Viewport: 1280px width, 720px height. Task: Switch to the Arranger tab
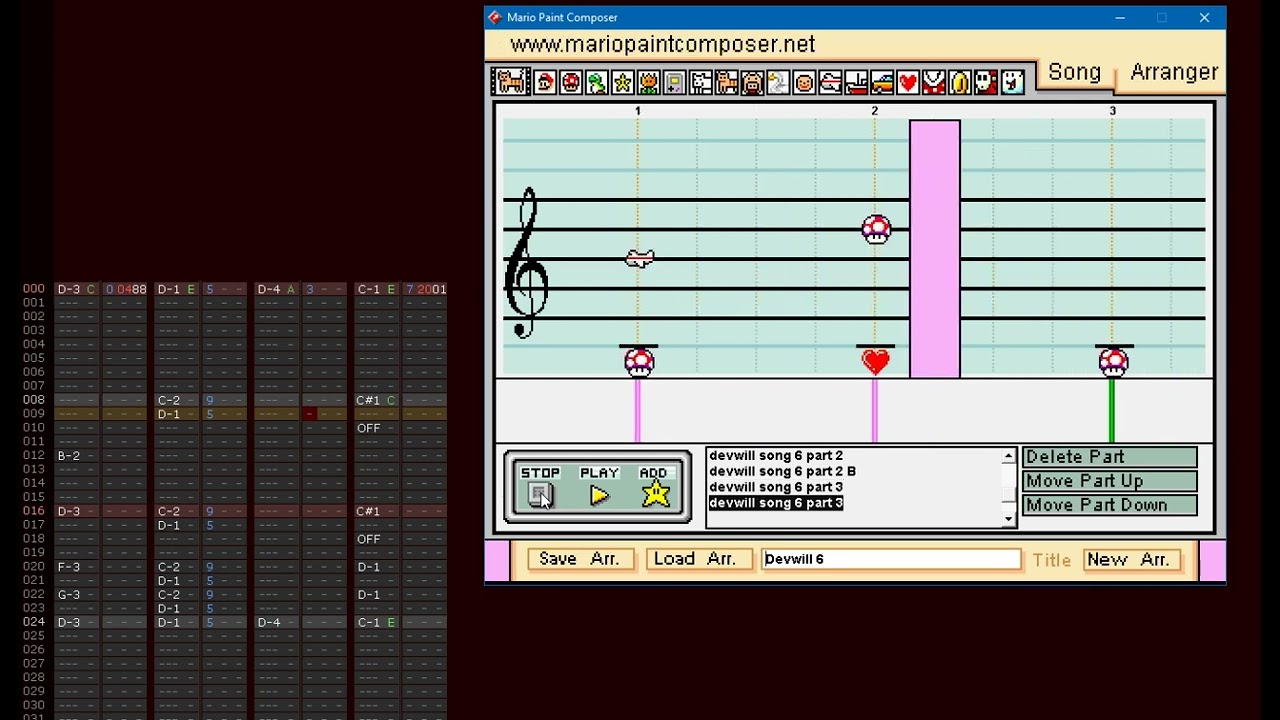click(1174, 72)
